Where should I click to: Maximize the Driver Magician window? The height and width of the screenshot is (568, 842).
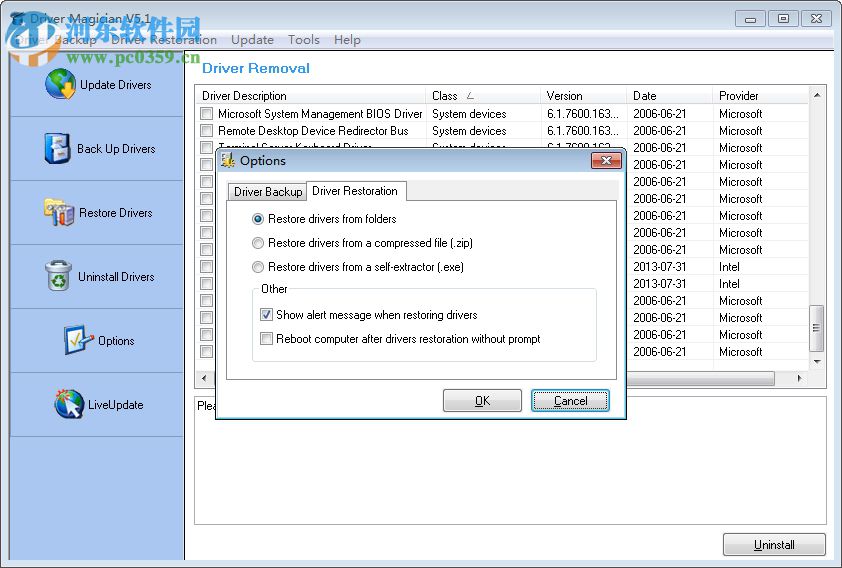783,19
